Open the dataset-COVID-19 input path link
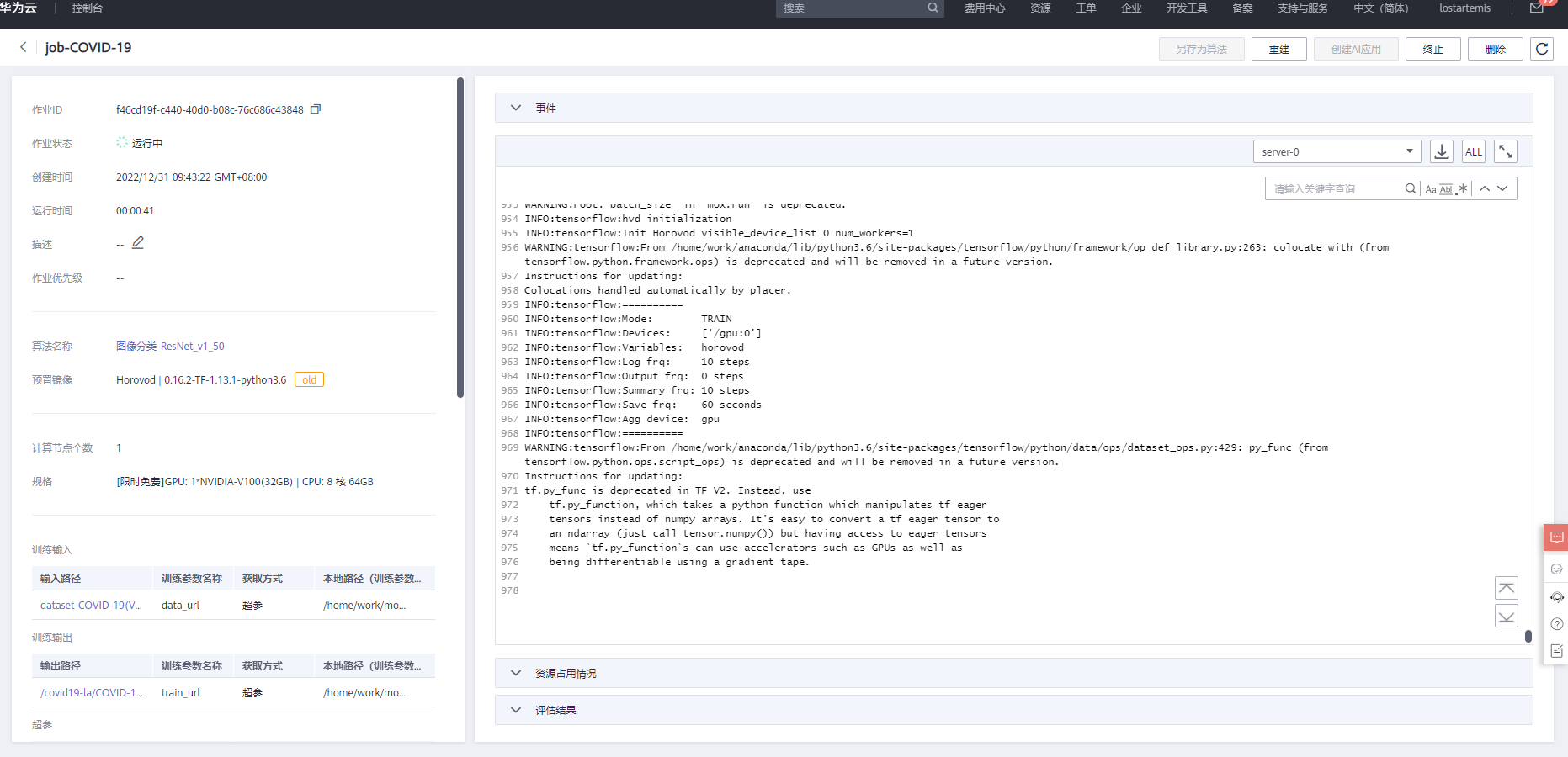Screen dimensions: 1568x757 [x=91, y=605]
